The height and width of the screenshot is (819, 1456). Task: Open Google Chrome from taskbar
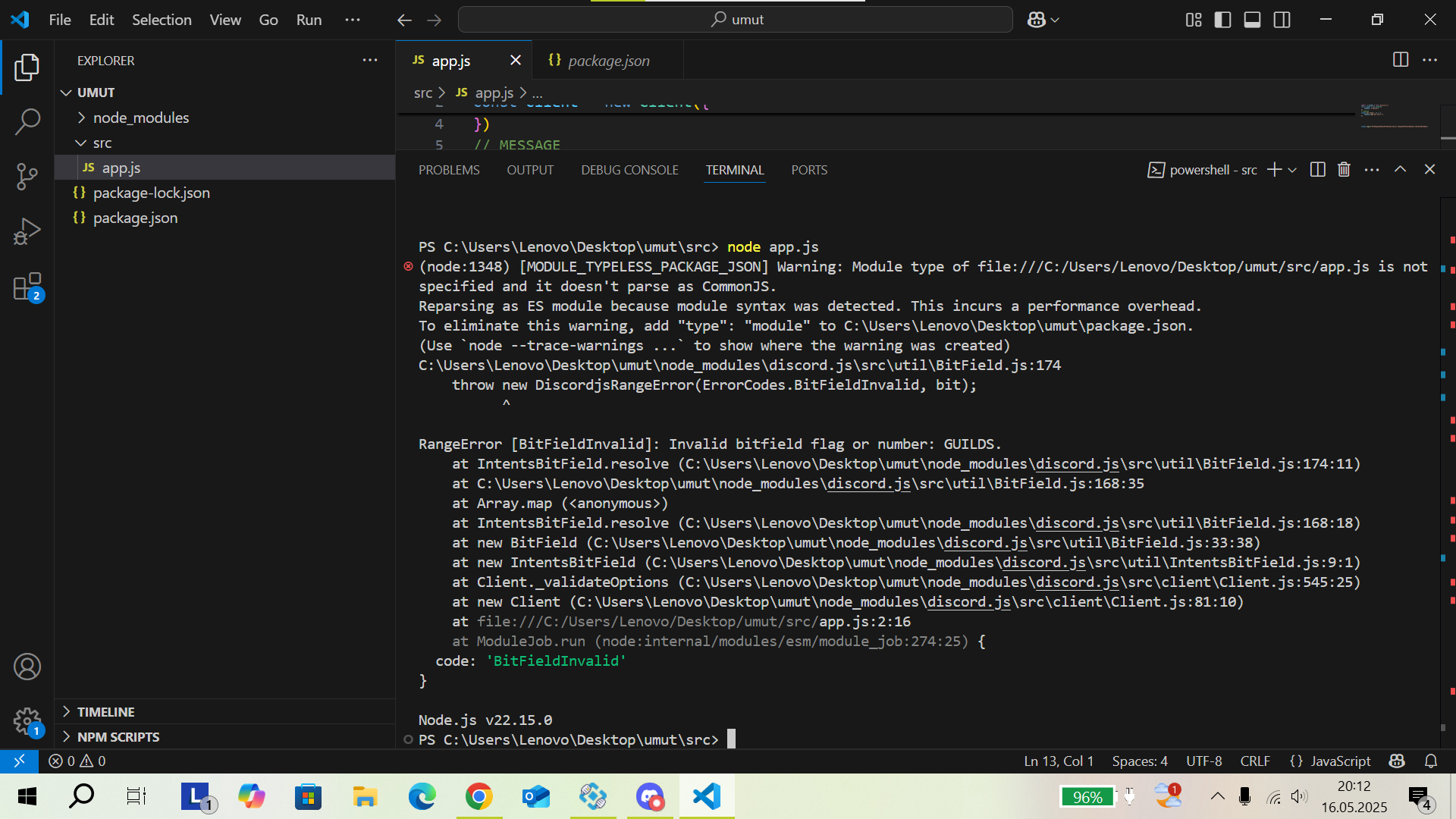479,796
